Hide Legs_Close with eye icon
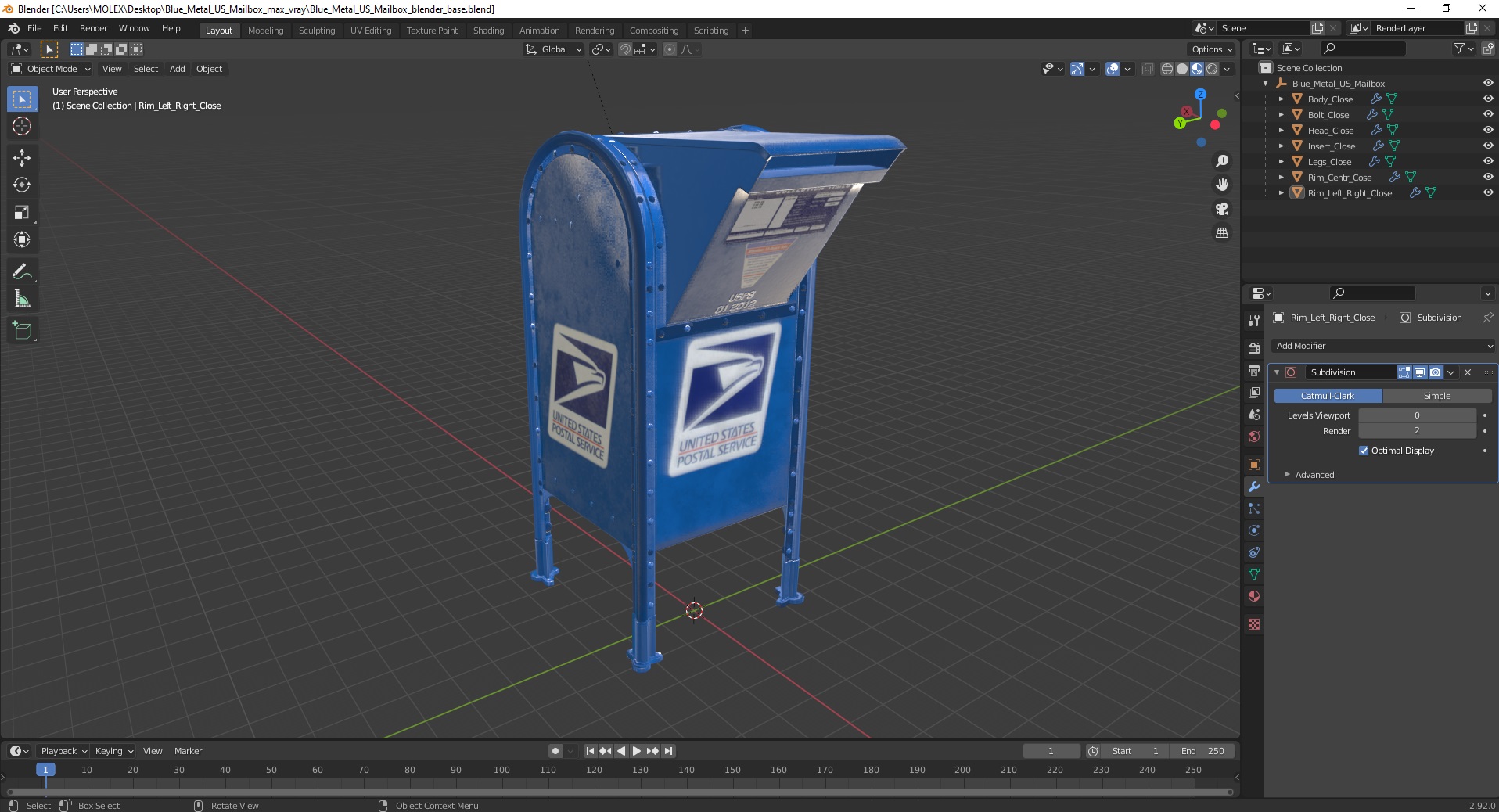The width and height of the screenshot is (1499, 812). click(x=1487, y=161)
